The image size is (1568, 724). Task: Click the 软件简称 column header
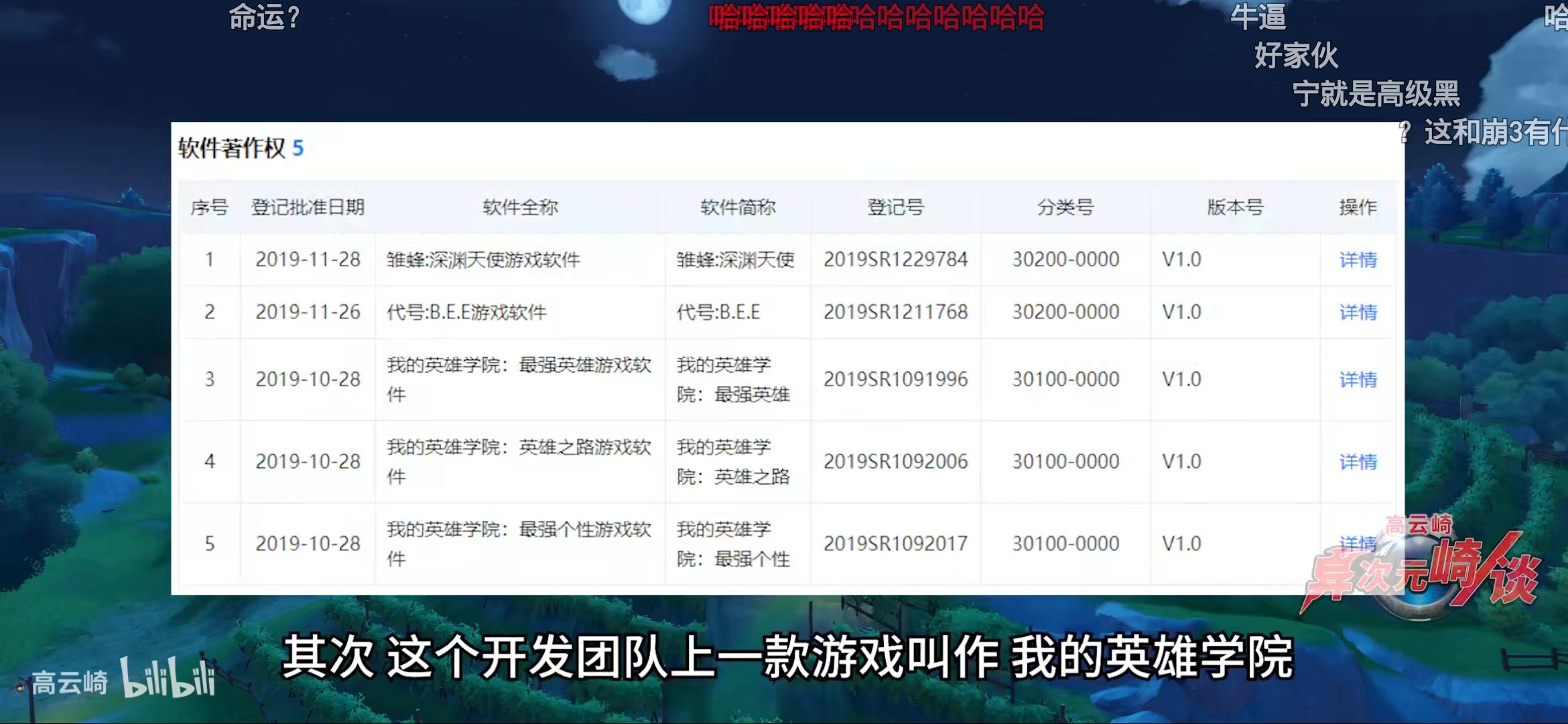pyautogui.click(x=738, y=207)
